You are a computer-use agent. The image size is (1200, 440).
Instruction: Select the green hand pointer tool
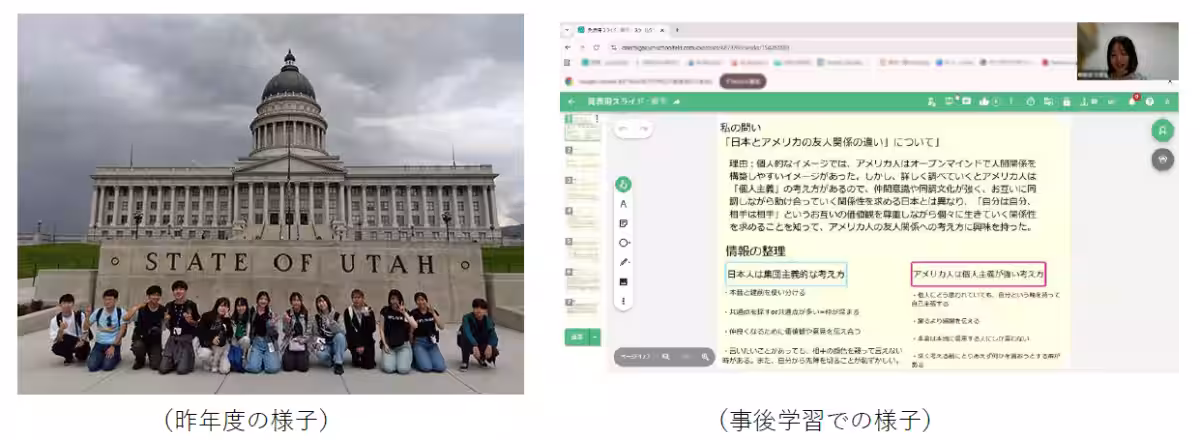click(624, 185)
